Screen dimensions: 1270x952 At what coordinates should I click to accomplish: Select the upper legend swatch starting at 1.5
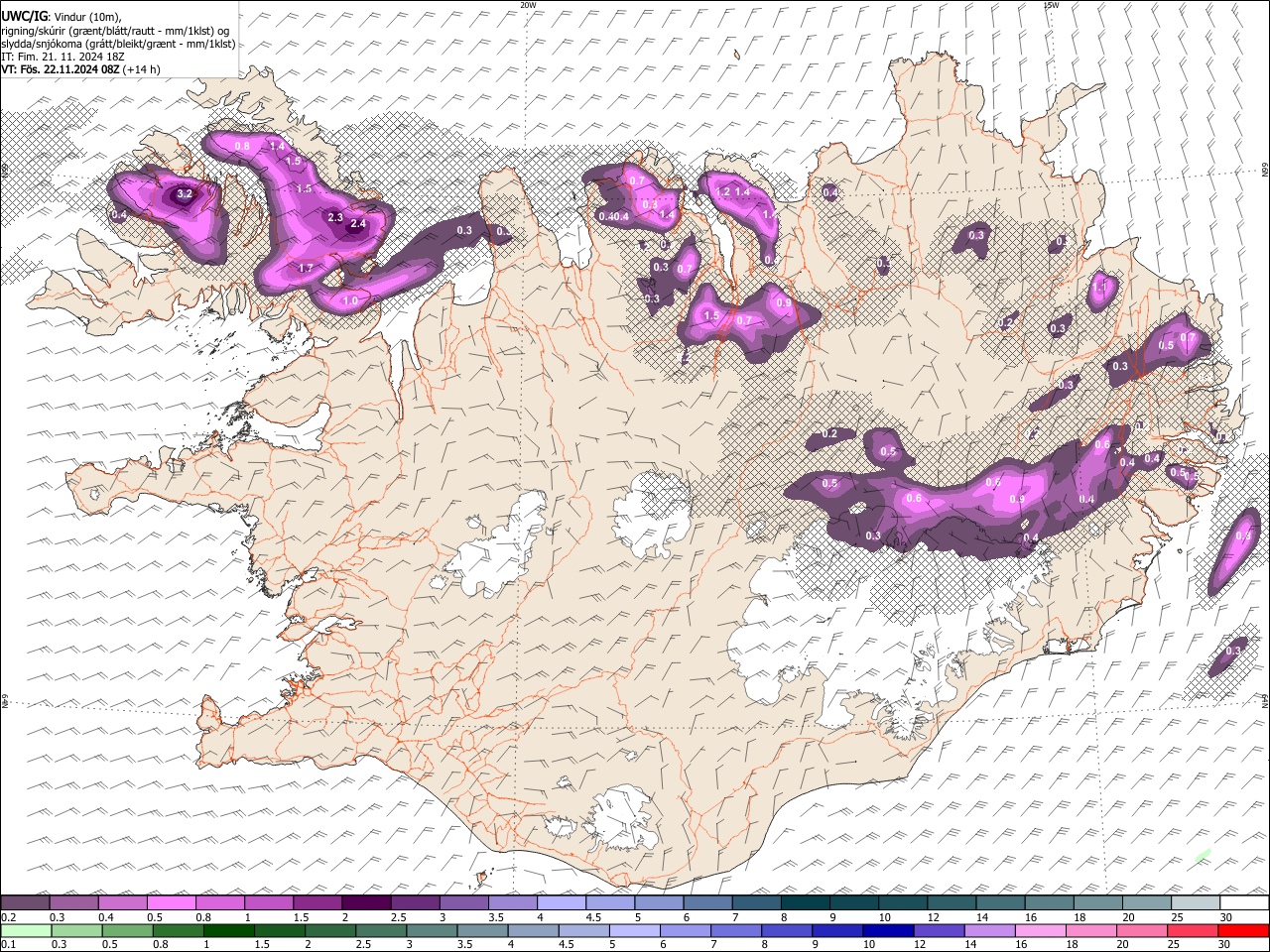coord(317,902)
